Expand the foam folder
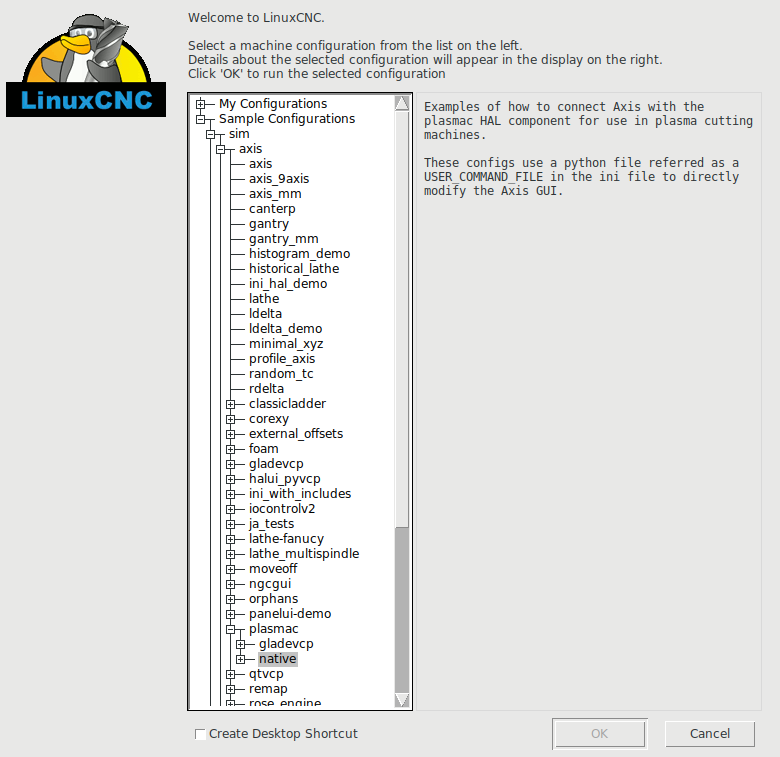This screenshot has width=780, height=757. tap(230, 449)
